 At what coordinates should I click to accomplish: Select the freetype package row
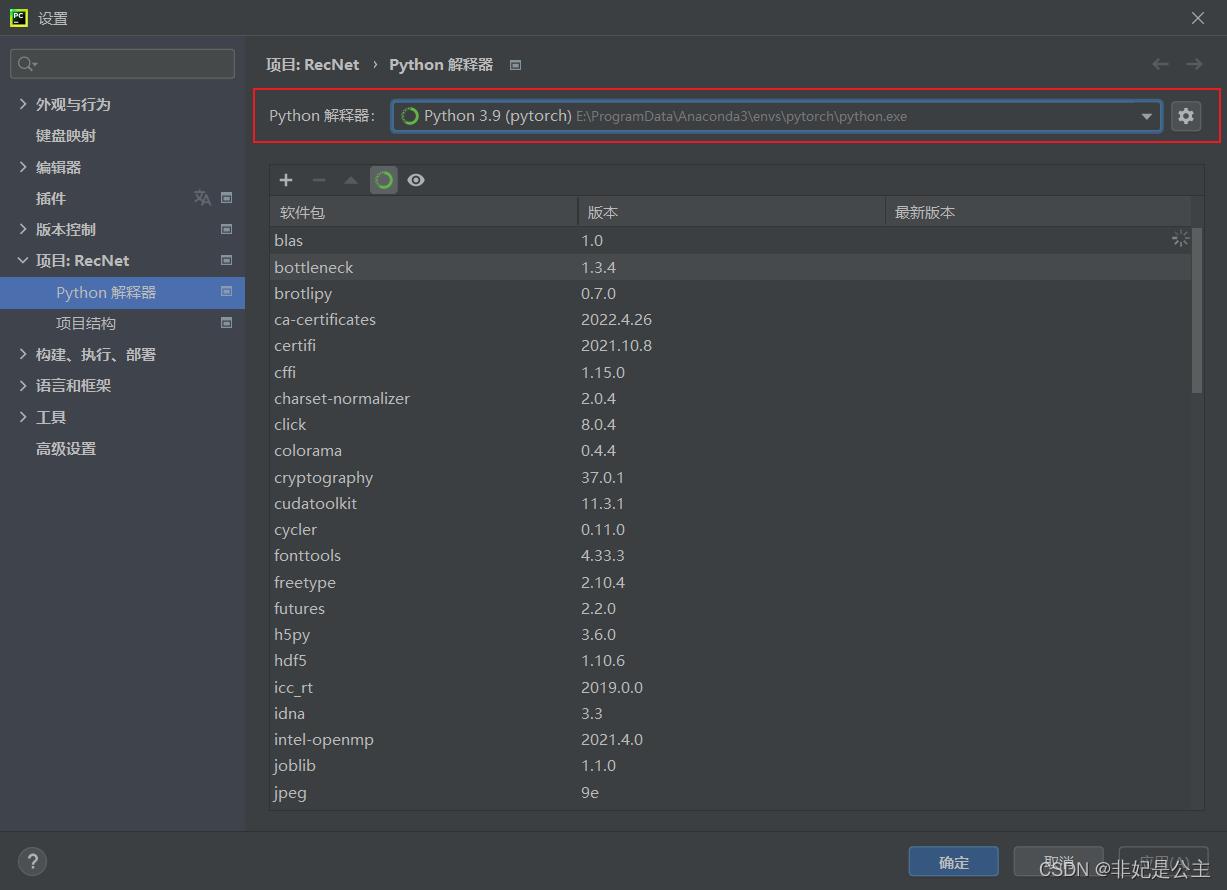point(730,582)
